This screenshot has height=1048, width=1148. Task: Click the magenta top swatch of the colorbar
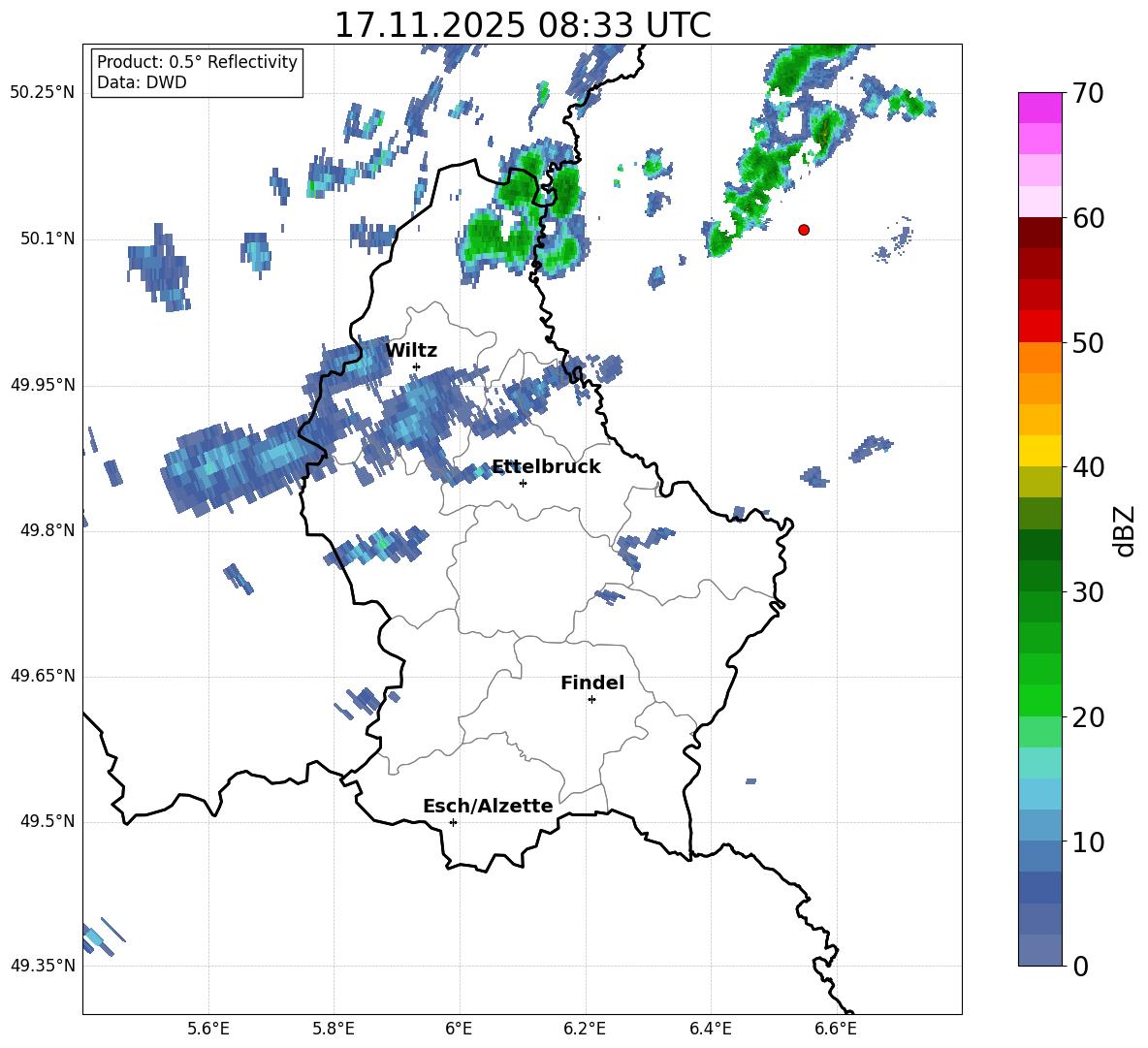point(1039,108)
